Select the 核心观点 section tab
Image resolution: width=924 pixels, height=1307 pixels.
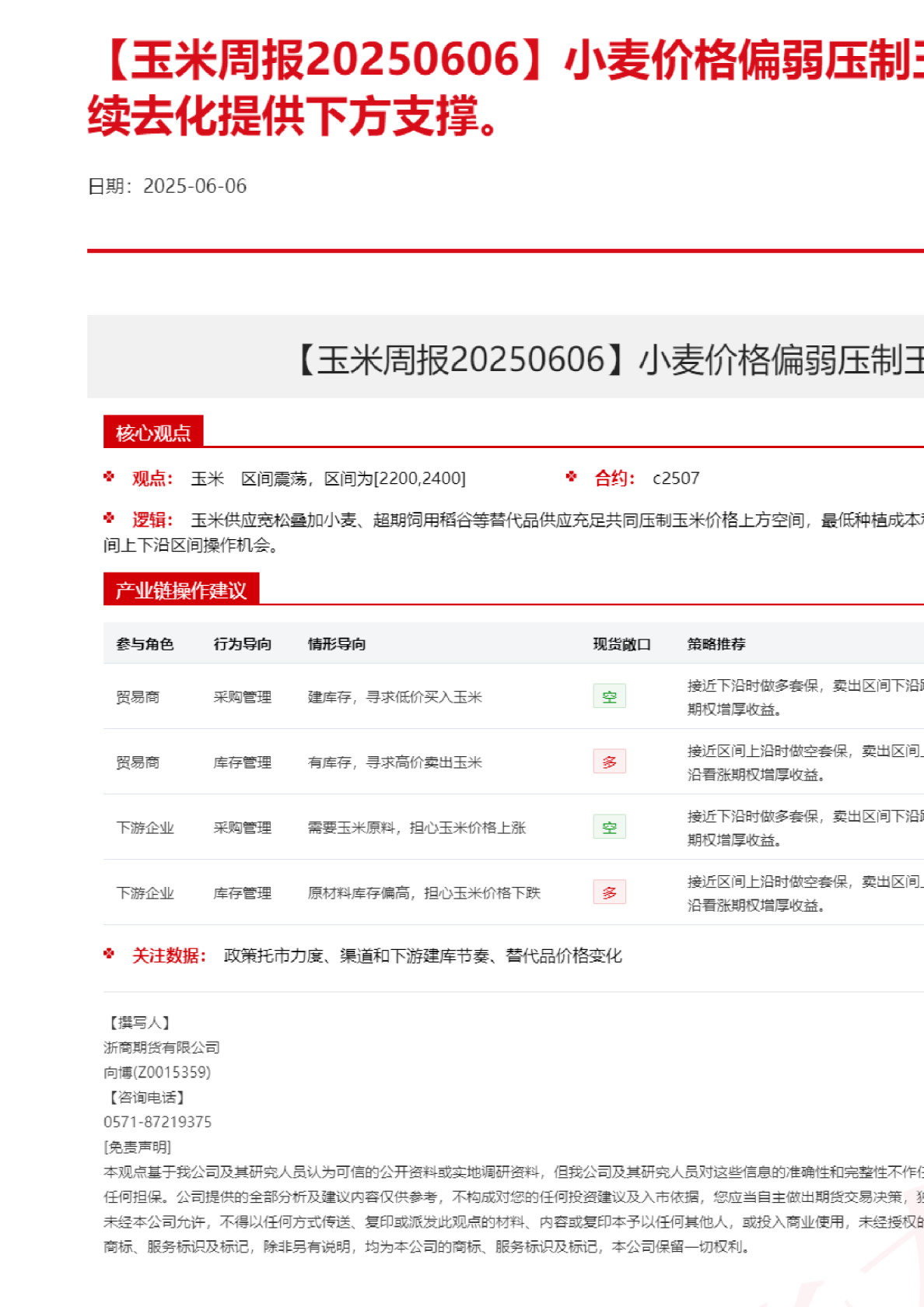point(153,433)
